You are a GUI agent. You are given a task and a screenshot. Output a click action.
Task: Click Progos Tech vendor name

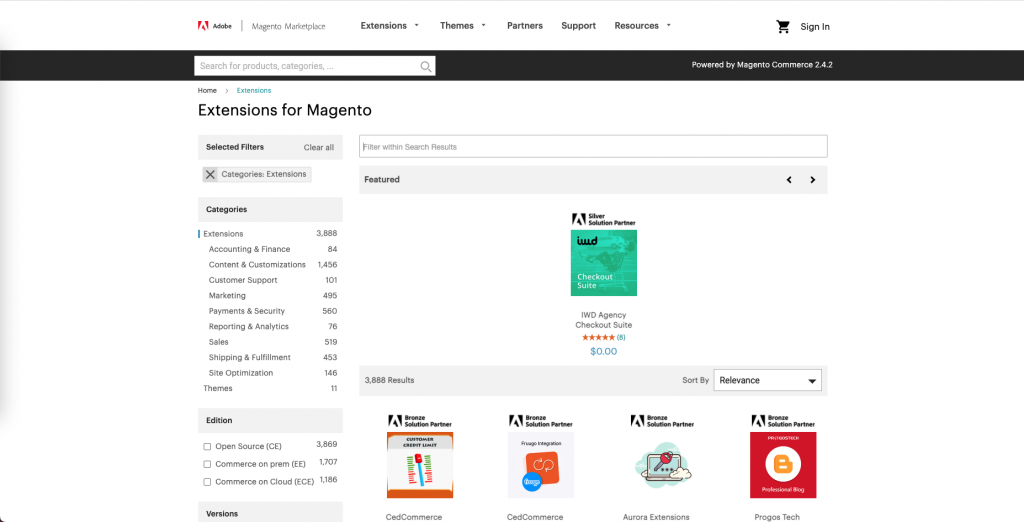tap(777, 517)
